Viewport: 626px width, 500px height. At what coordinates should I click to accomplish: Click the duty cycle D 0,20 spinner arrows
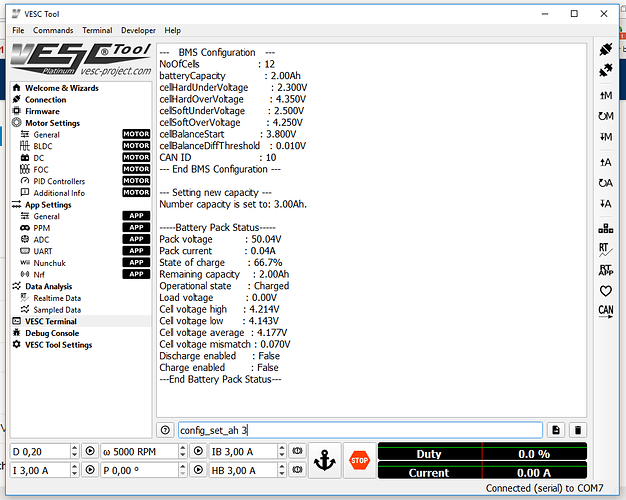71,451
